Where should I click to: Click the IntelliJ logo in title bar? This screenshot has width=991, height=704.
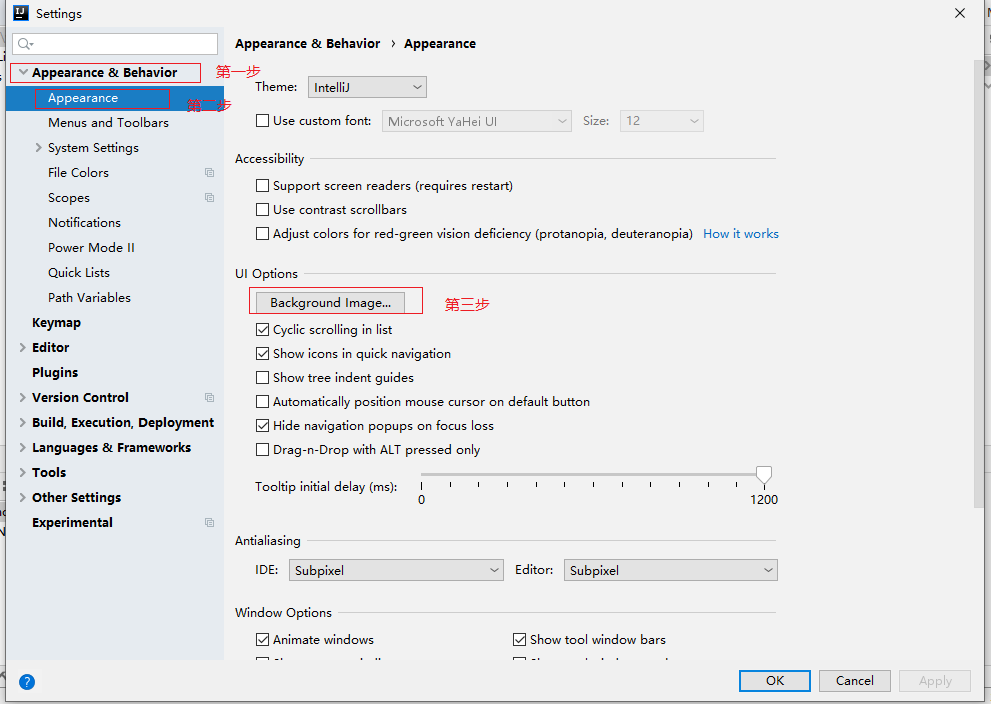21,13
